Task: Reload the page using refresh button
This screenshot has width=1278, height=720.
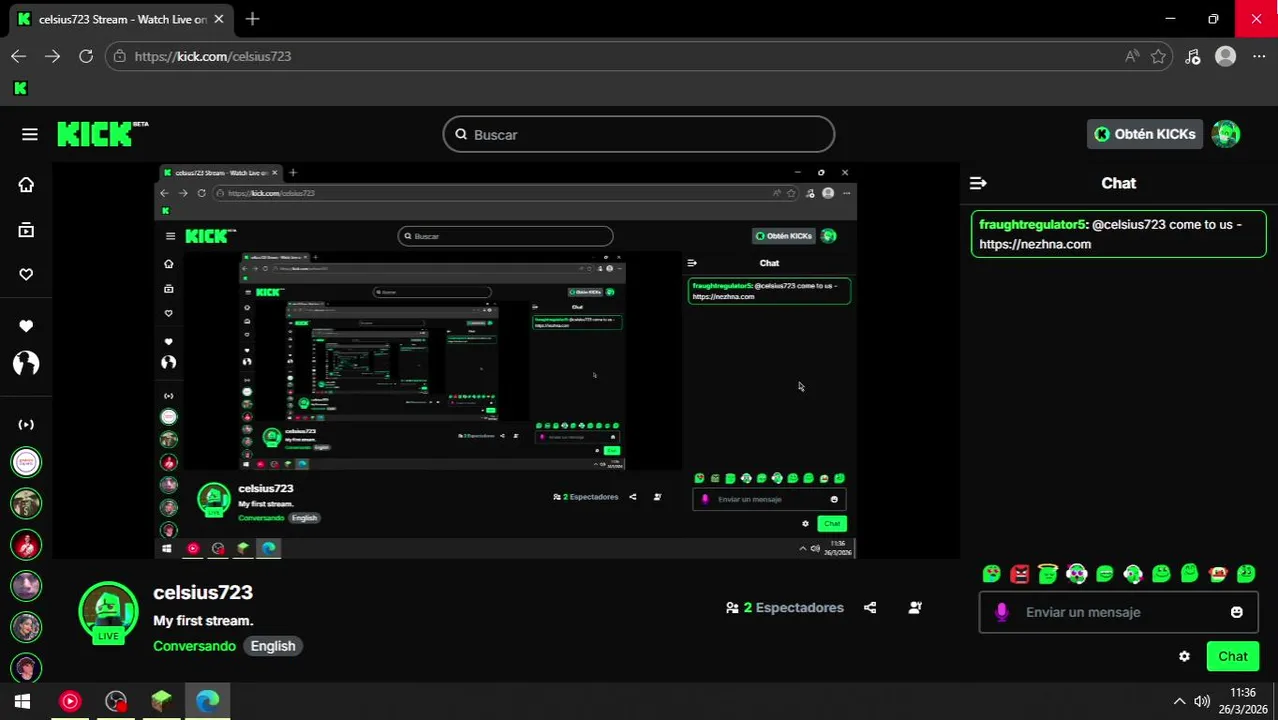Action: coord(86,56)
